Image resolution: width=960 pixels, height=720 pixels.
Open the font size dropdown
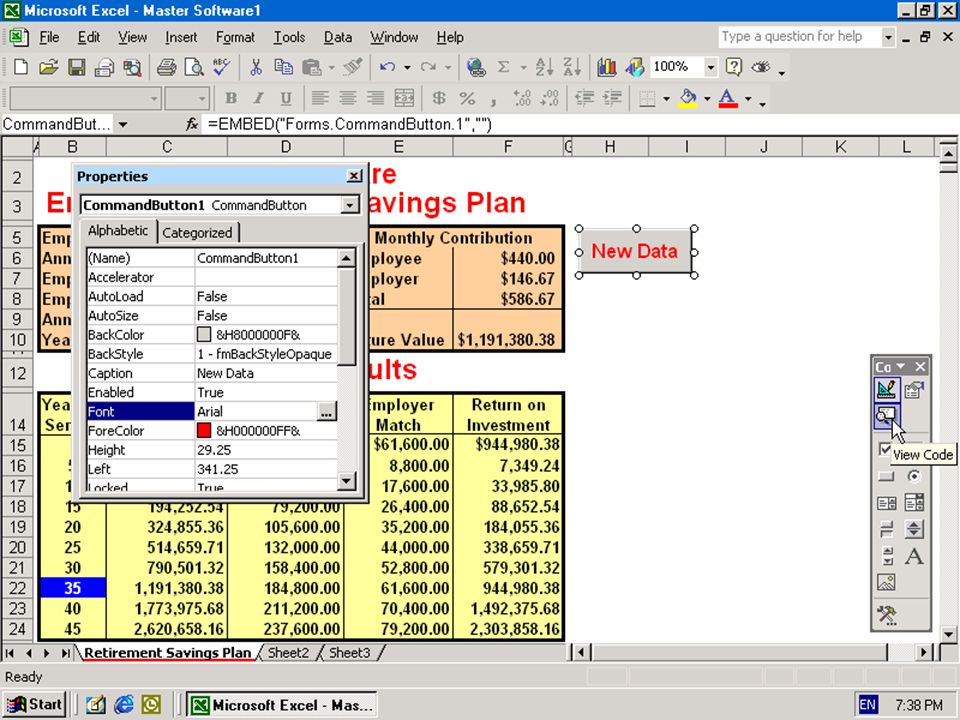[201, 98]
